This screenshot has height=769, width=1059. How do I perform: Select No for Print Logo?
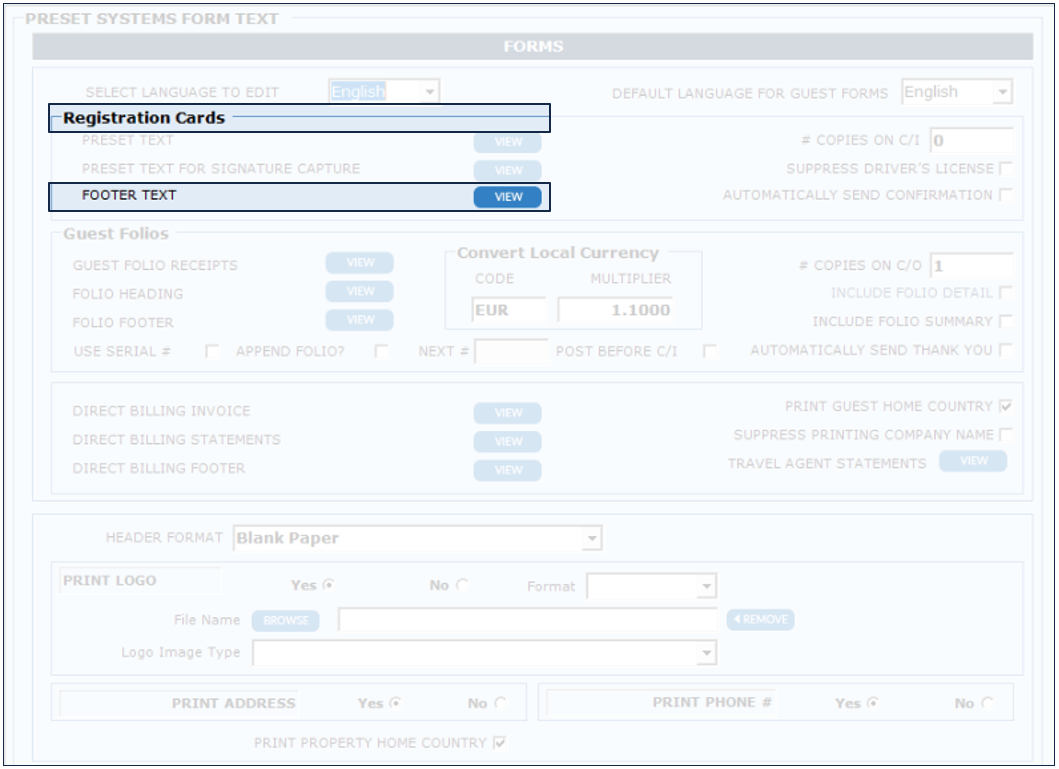[x=463, y=585]
